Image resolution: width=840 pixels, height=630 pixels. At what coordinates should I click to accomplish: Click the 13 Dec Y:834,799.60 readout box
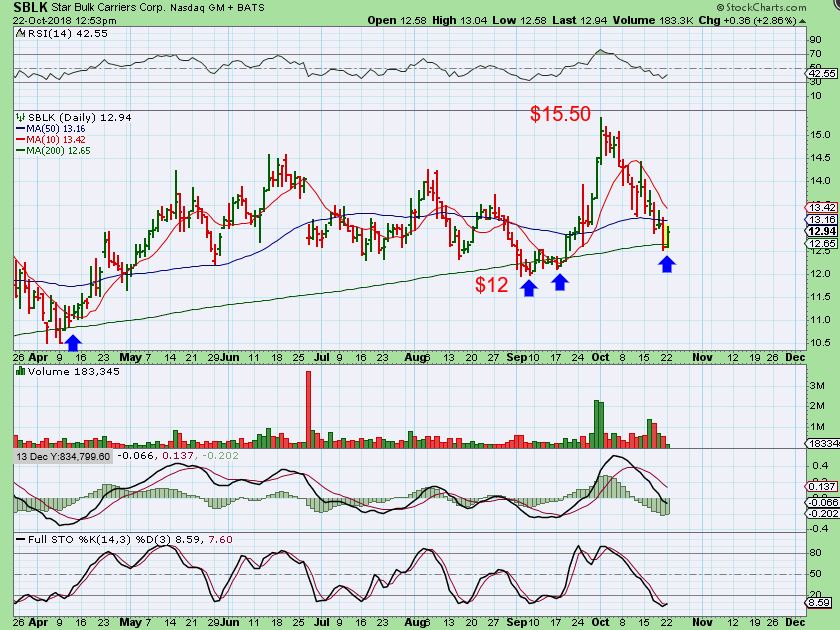(63, 456)
